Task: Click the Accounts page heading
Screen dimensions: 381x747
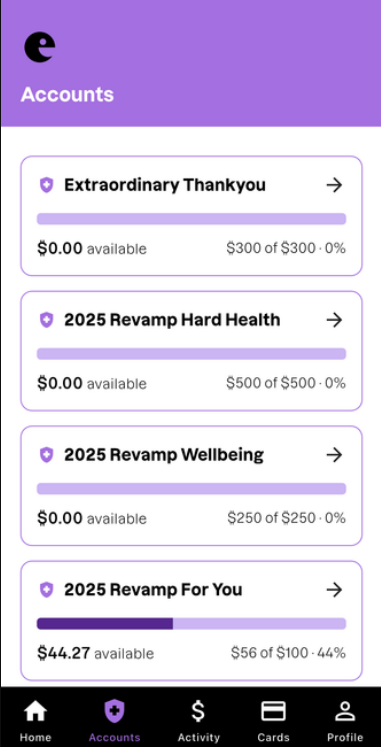Action: tap(67, 94)
